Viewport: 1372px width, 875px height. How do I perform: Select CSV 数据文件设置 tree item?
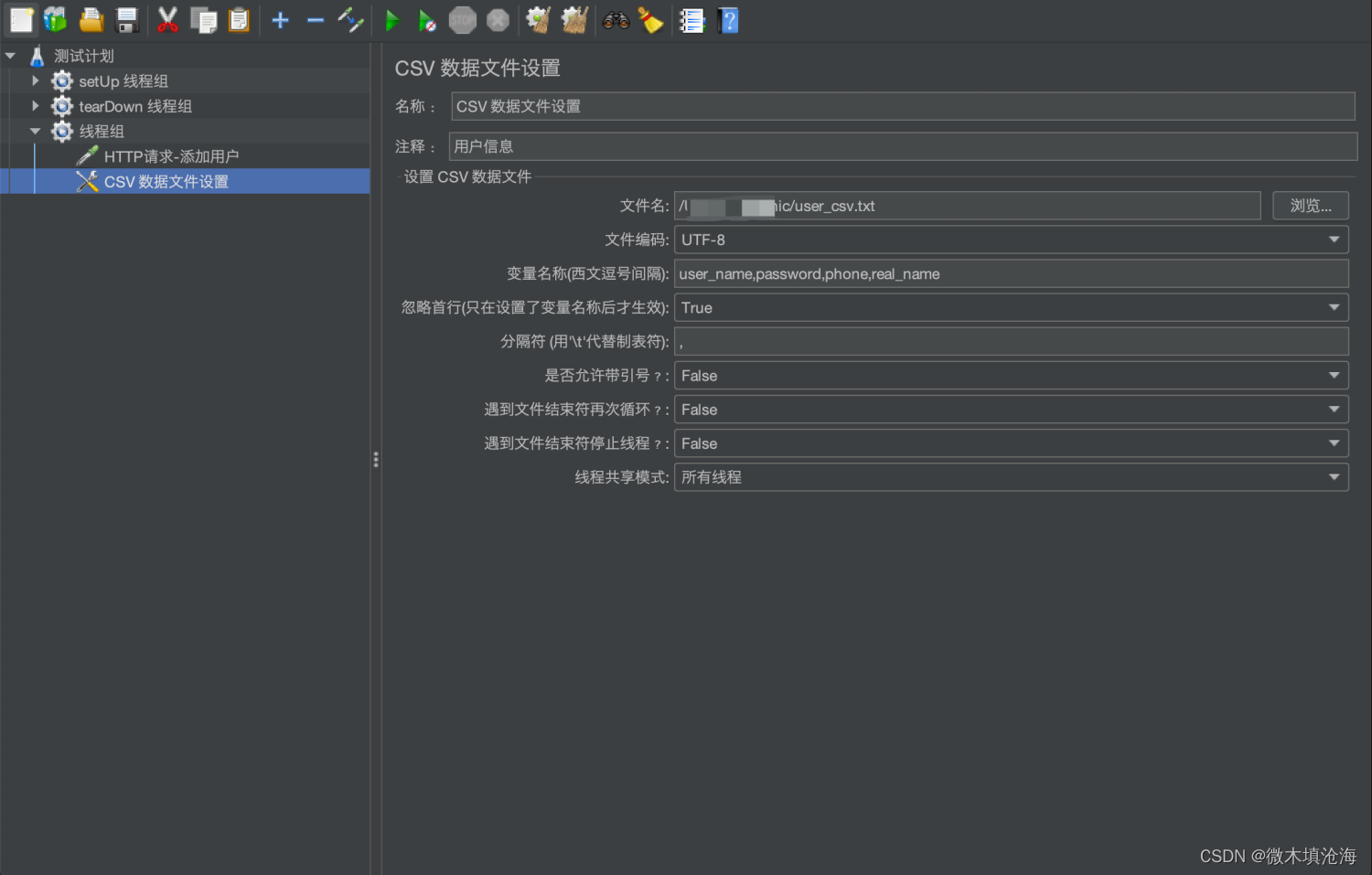coord(166,181)
